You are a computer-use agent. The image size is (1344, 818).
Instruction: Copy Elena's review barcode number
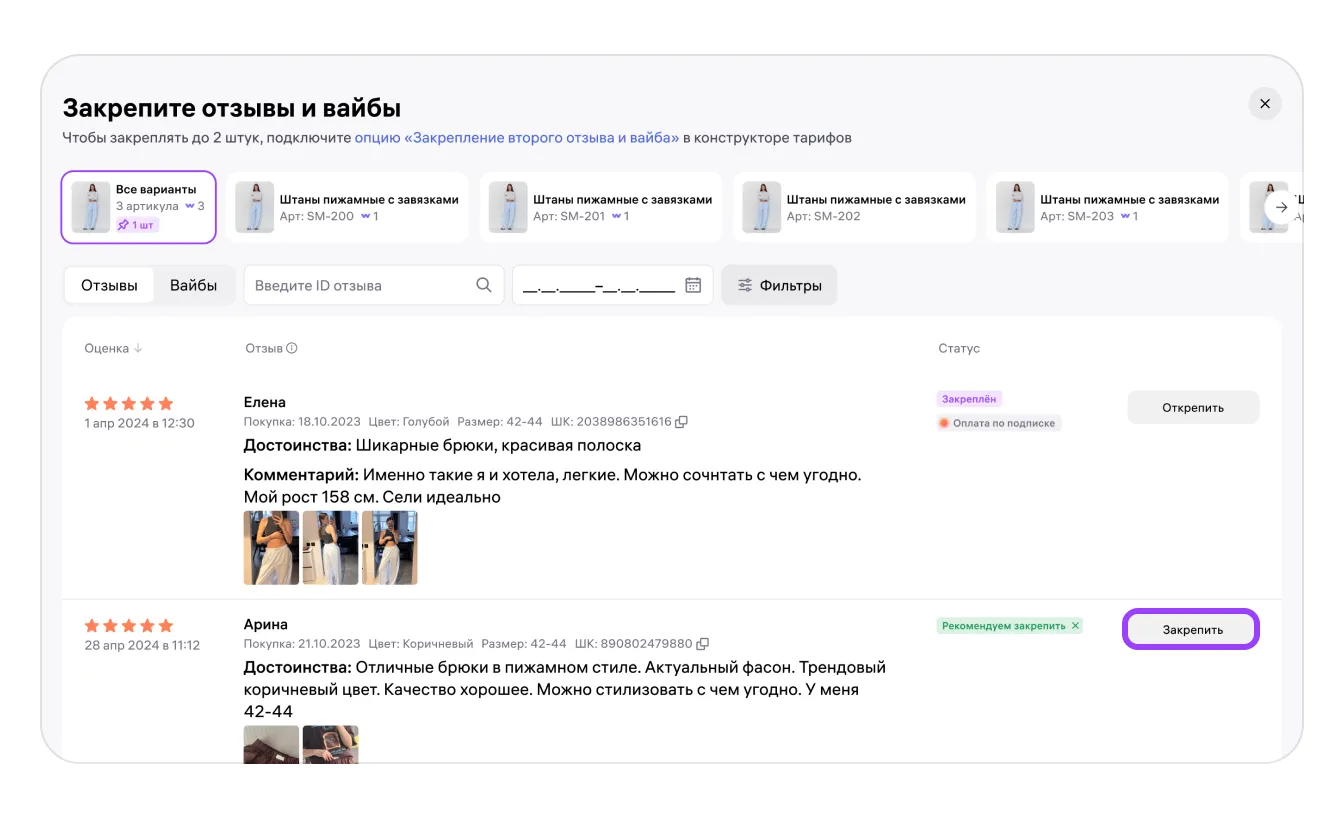(x=682, y=422)
